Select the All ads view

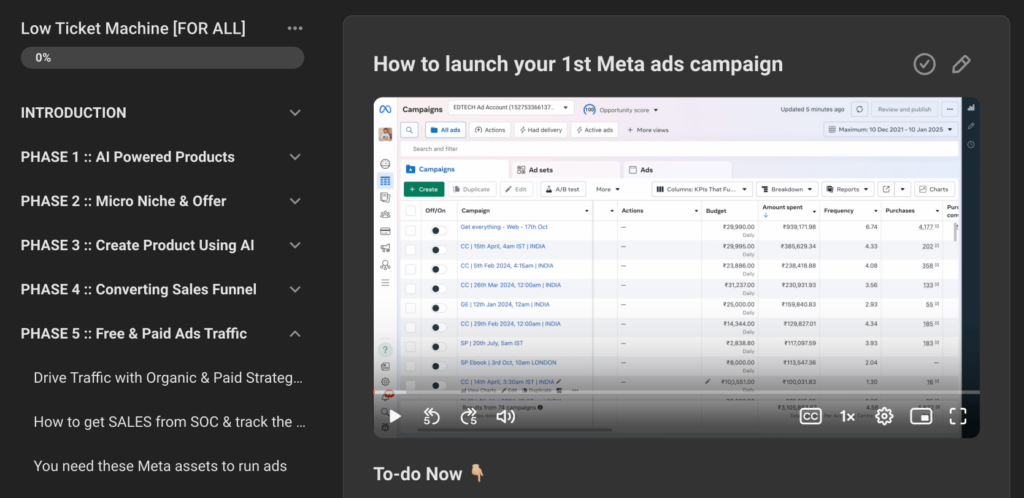tap(445, 130)
